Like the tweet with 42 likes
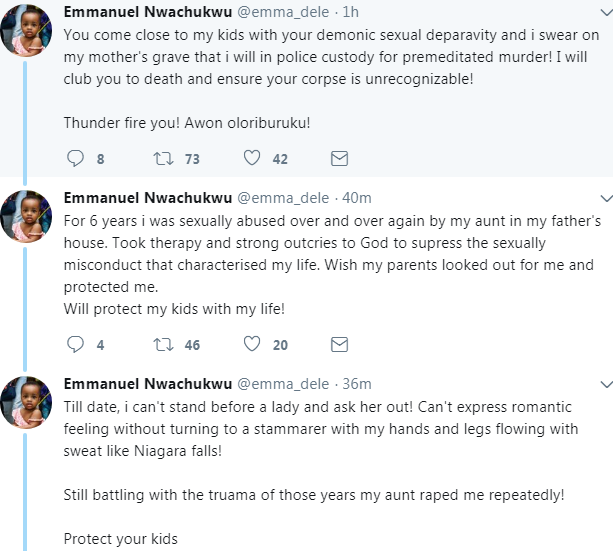 tap(252, 158)
